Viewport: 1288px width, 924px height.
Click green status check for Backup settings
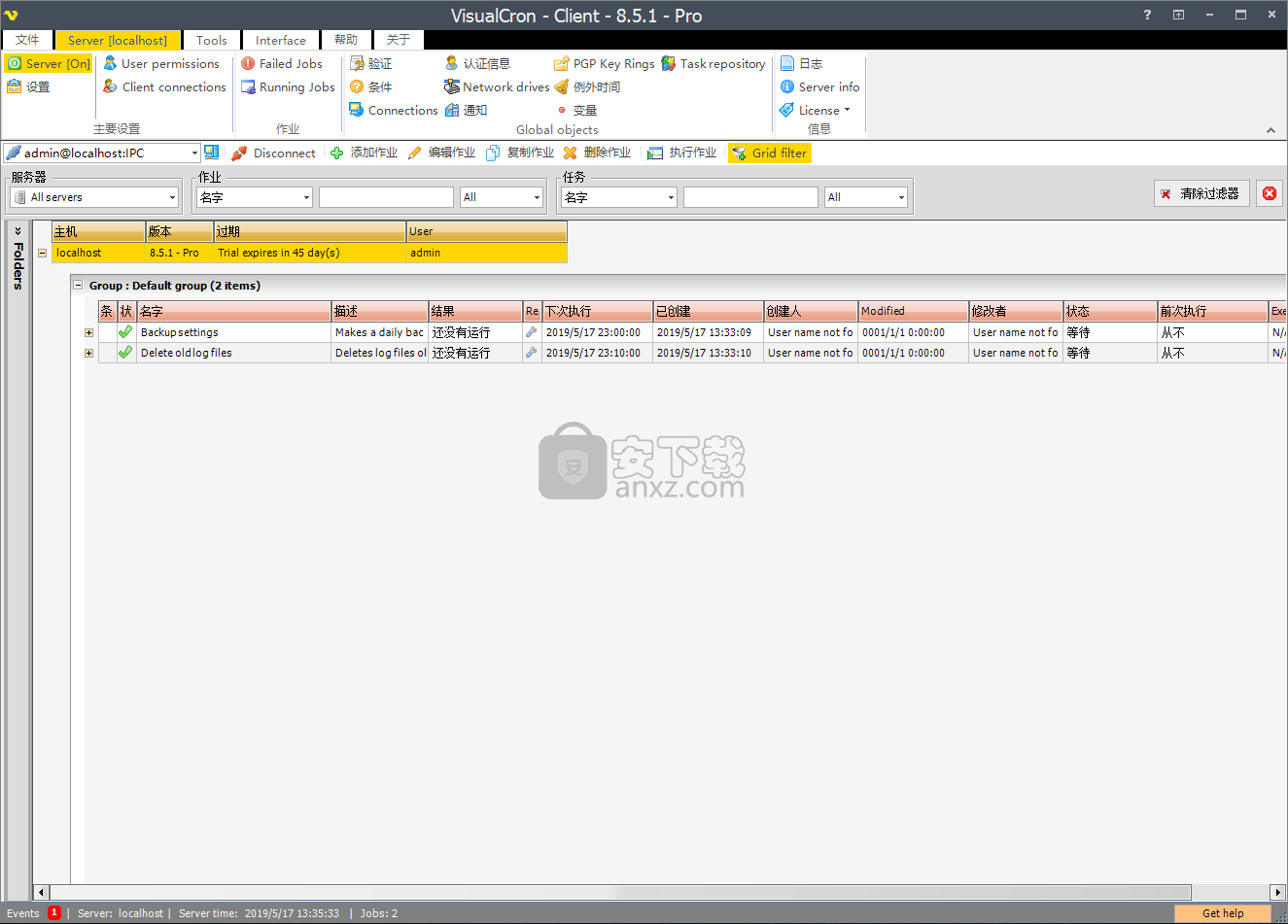point(125,332)
